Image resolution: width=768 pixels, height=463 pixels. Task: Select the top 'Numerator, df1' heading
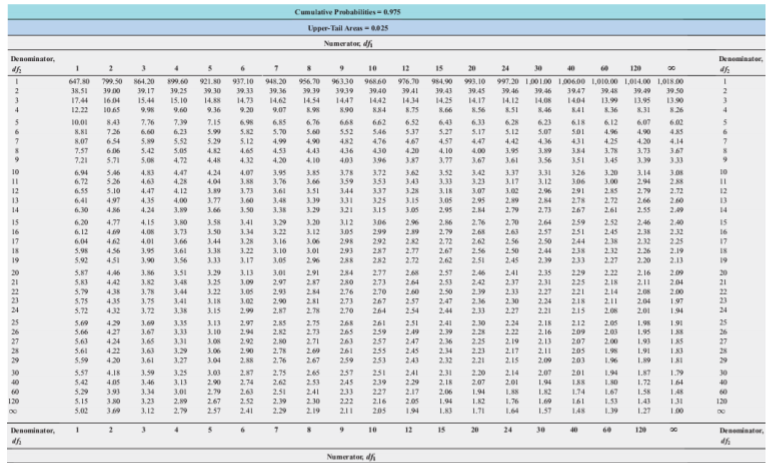pyautogui.click(x=348, y=44)
